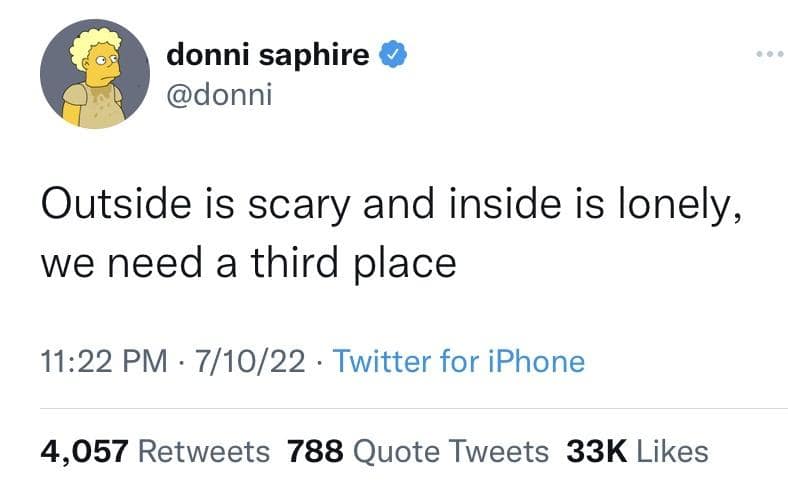View the Retweets list label
This screenshot has width=788, height=492.
pyautogui.click(x=203, y=451)
